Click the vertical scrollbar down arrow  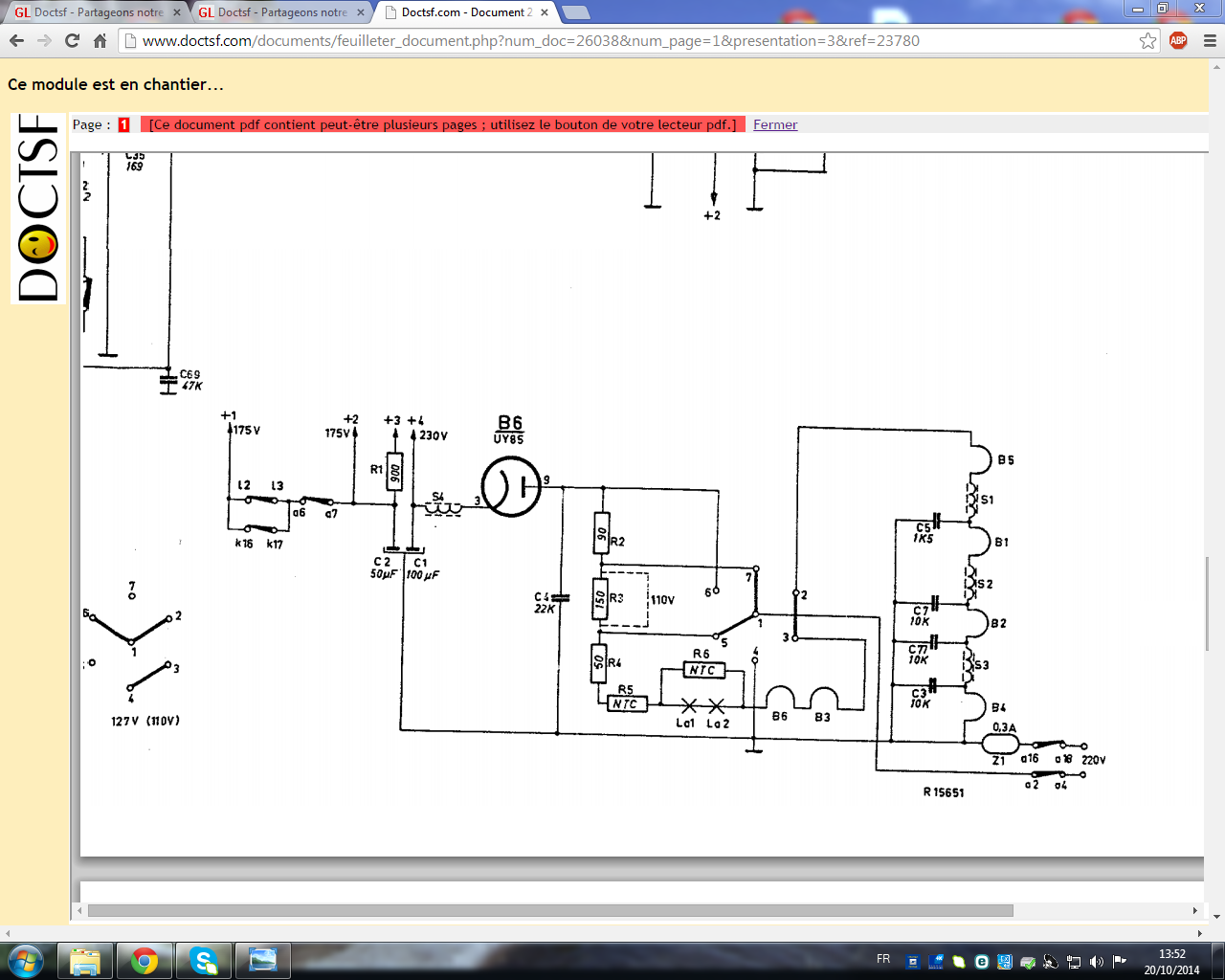[1216, 916]
